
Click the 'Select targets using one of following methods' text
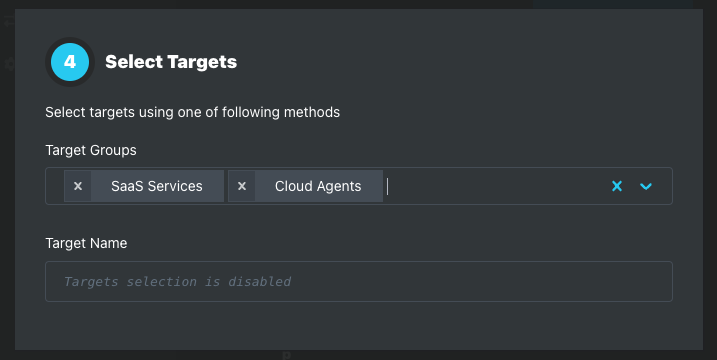click(193, 112)
